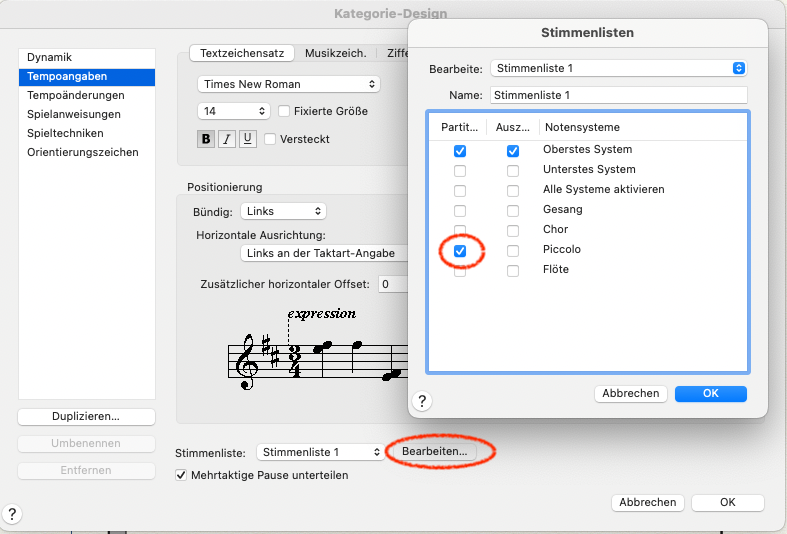This screenshot has height=534, width=787.
Task: Click the help icon in Kategorie-Design window
Action: point(14,514)
